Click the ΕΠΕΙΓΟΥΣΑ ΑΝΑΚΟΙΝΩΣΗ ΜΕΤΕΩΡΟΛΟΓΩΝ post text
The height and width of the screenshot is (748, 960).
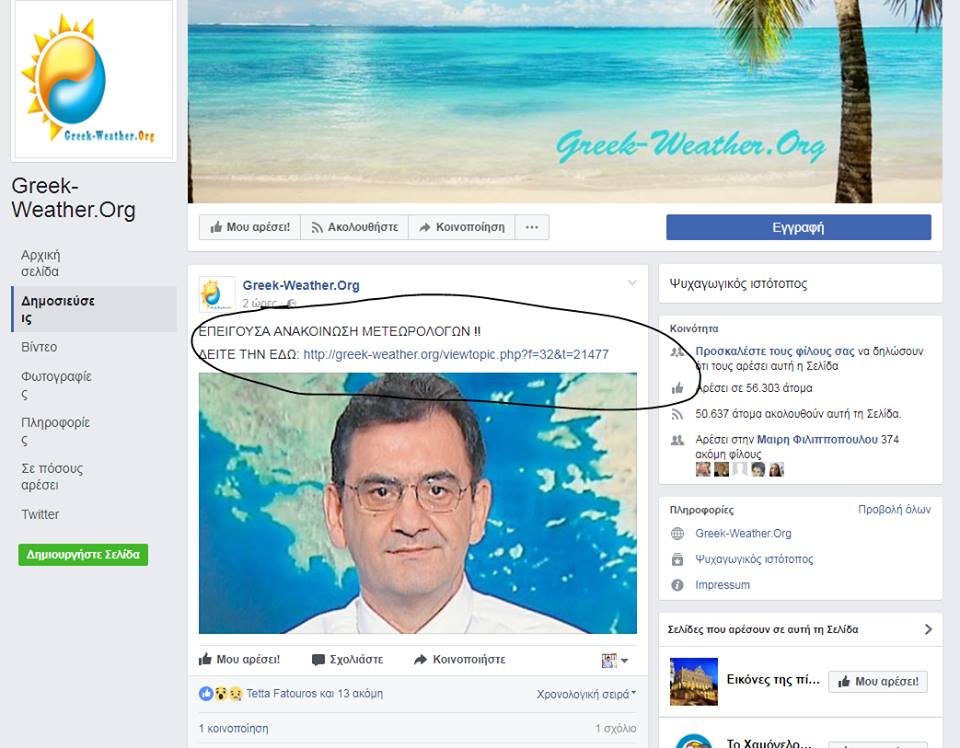click(340, 331)
